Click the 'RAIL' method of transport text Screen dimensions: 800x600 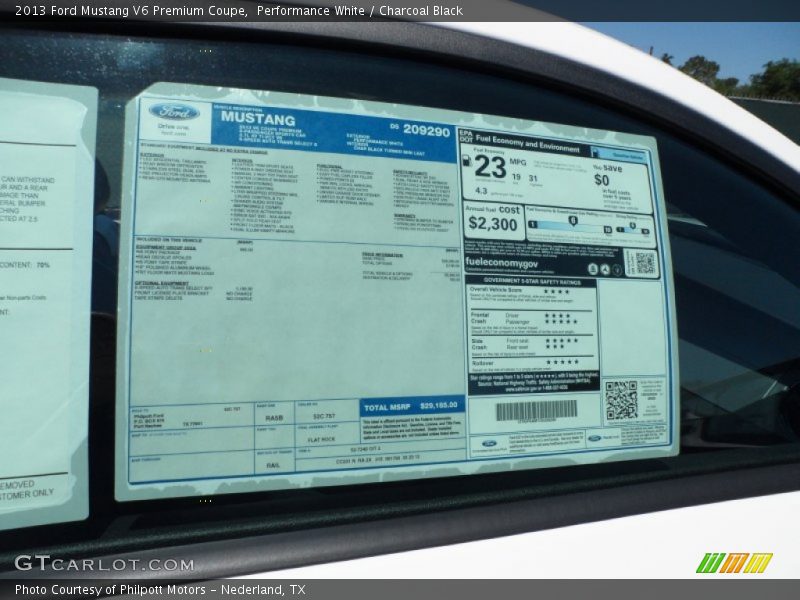[273, 465]
